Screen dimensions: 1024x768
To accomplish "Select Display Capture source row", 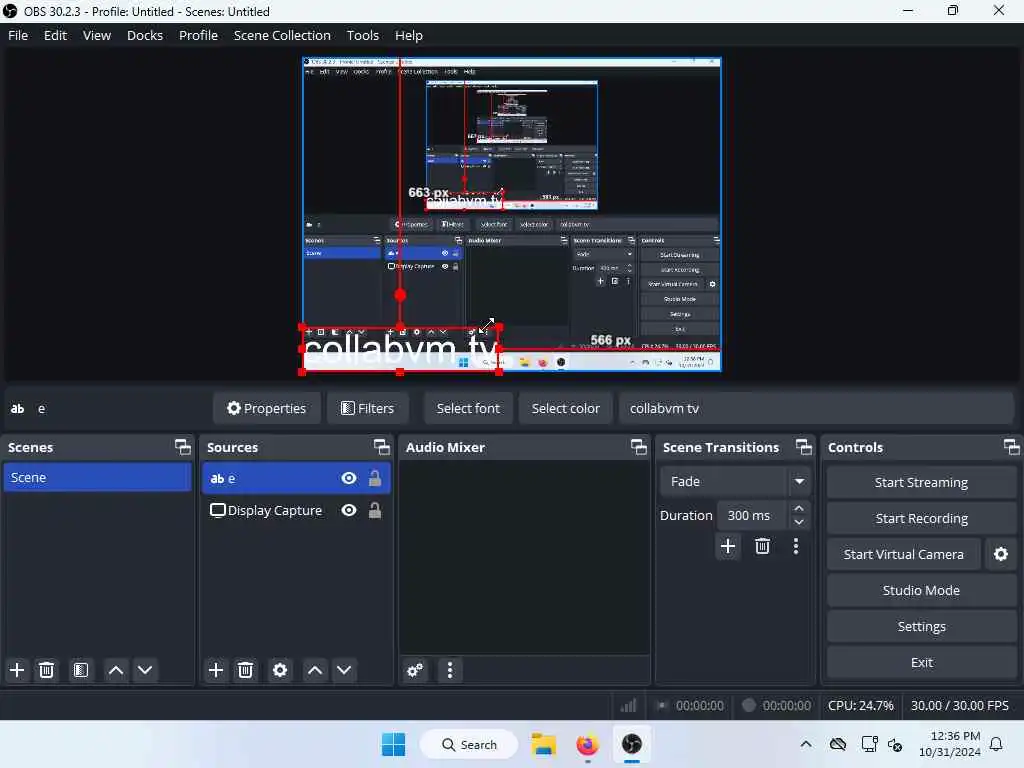I will click(x=296, y=510).
